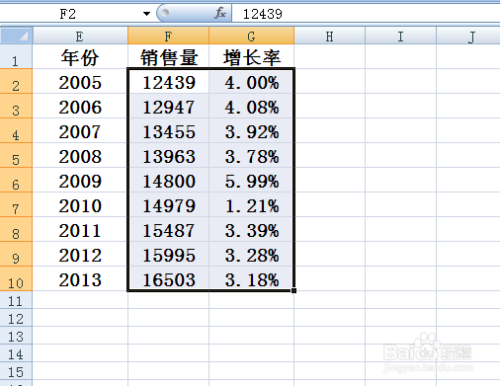
Task: Select row 3 header
Action: pyautogui.click(x=16, y=106)
